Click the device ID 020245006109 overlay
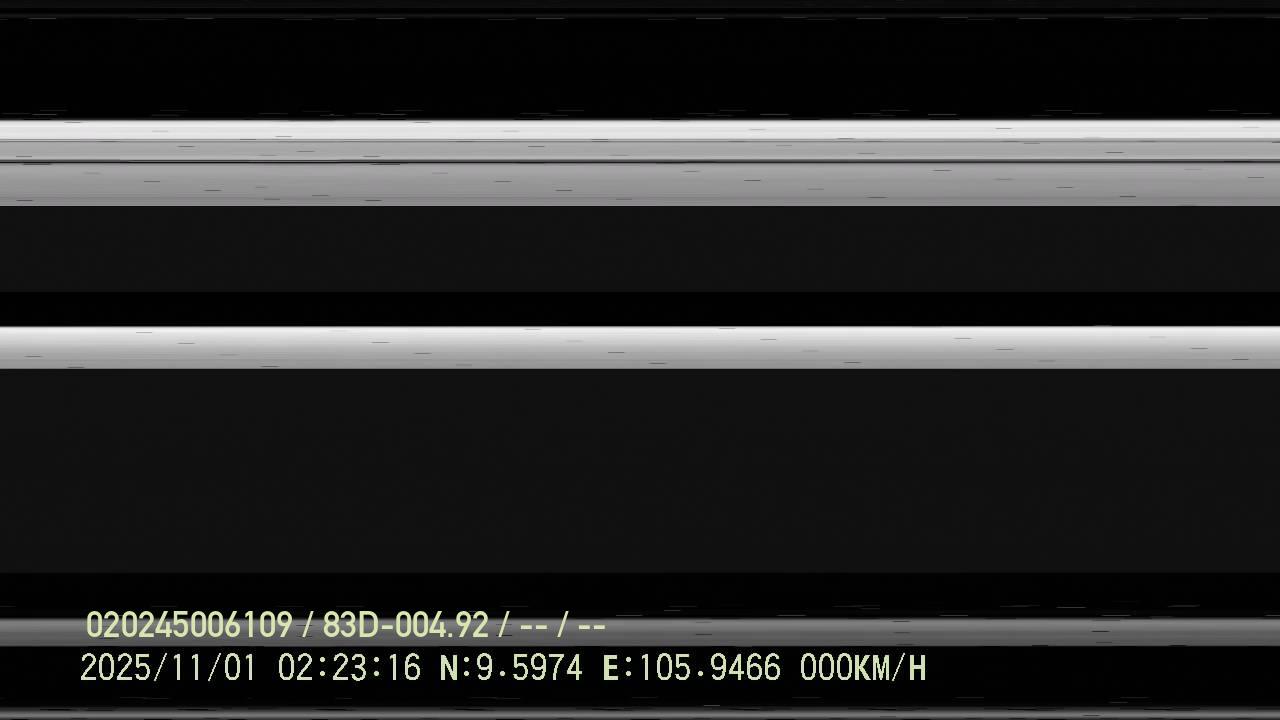The width and height of the screenshot is (1280, 720). (x=189, y=626)
